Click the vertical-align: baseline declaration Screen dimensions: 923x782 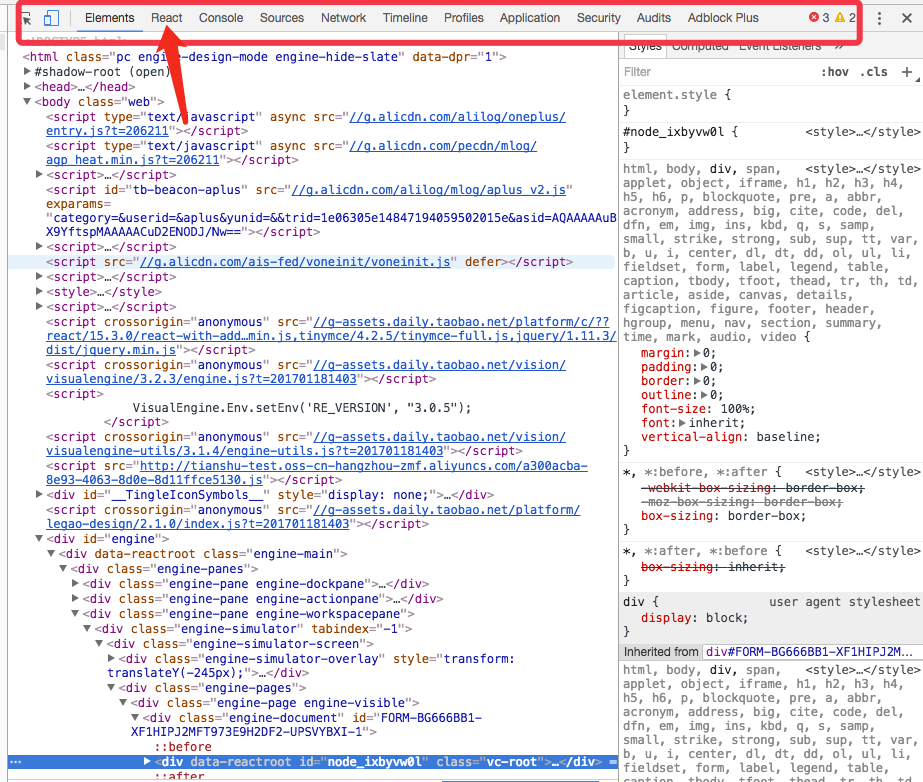[x=731, y=437]
